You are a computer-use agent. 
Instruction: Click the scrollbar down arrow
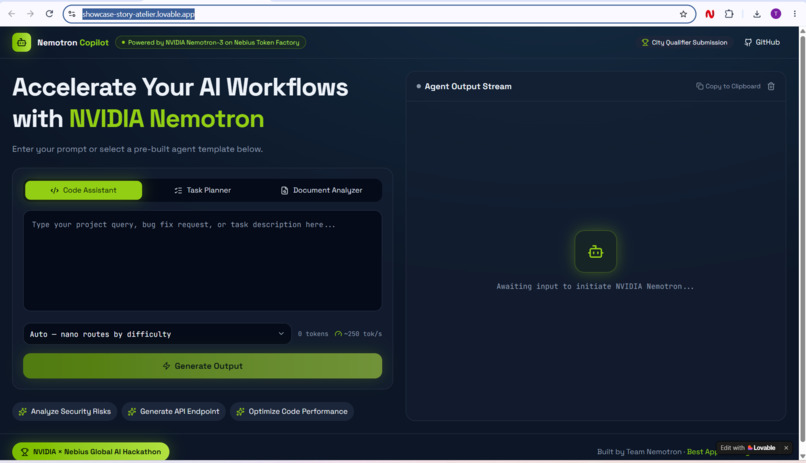802,456
